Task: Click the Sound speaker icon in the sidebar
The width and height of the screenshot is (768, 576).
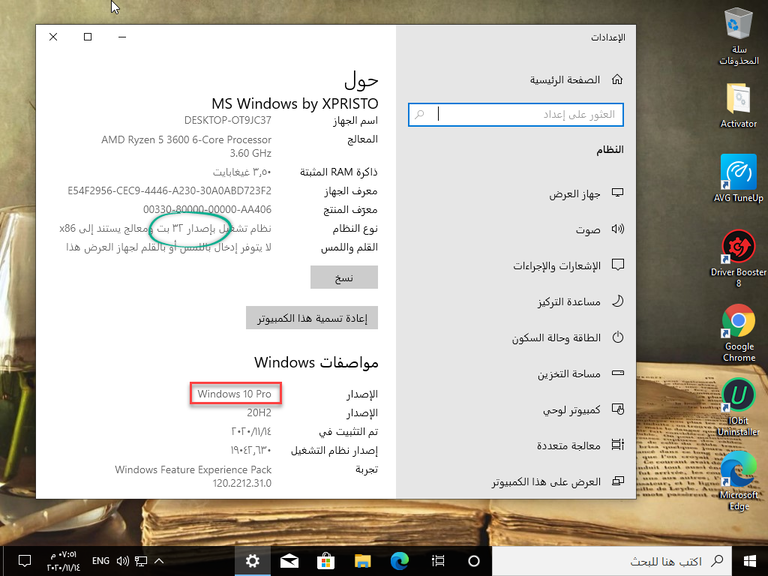Action: pyautogui.click(x=618, y=229)
